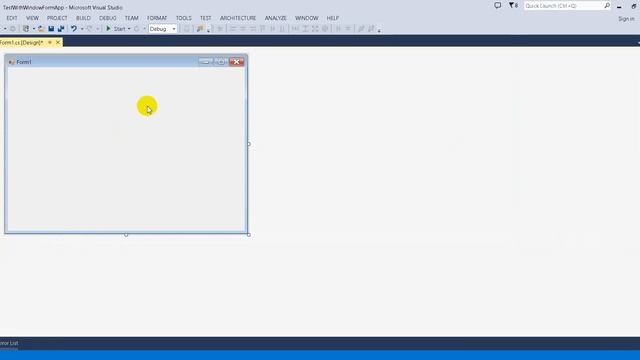640x360 pixels.
Task: Open the PROJECT menu
Action: click(x=57, y=18)
